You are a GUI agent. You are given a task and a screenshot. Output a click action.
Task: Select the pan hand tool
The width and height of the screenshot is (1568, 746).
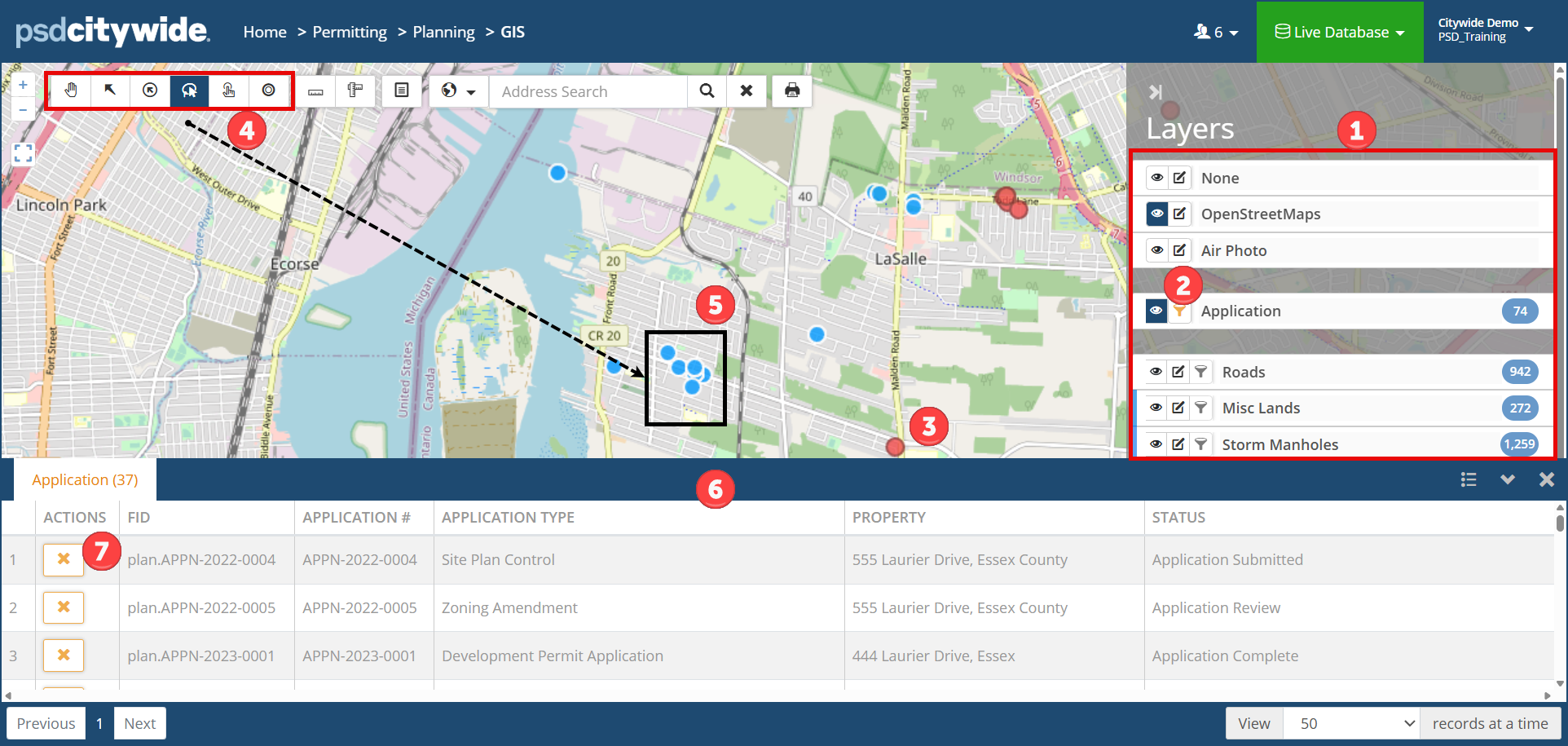71,90
